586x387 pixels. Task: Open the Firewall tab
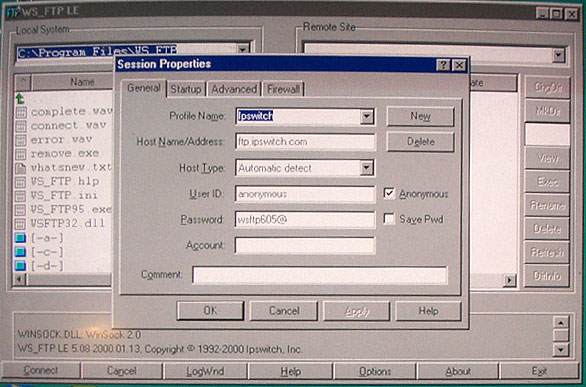pos(283,89)
